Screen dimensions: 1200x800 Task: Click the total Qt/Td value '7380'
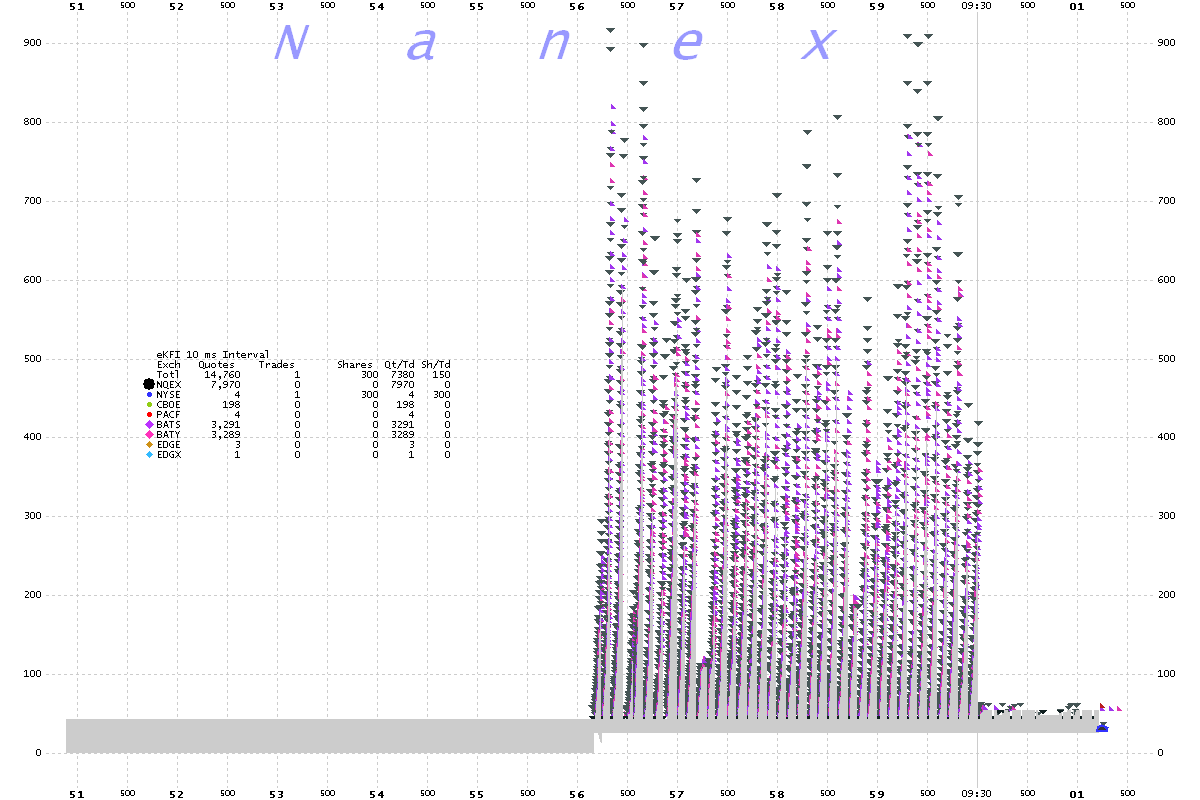pos(403,374)
